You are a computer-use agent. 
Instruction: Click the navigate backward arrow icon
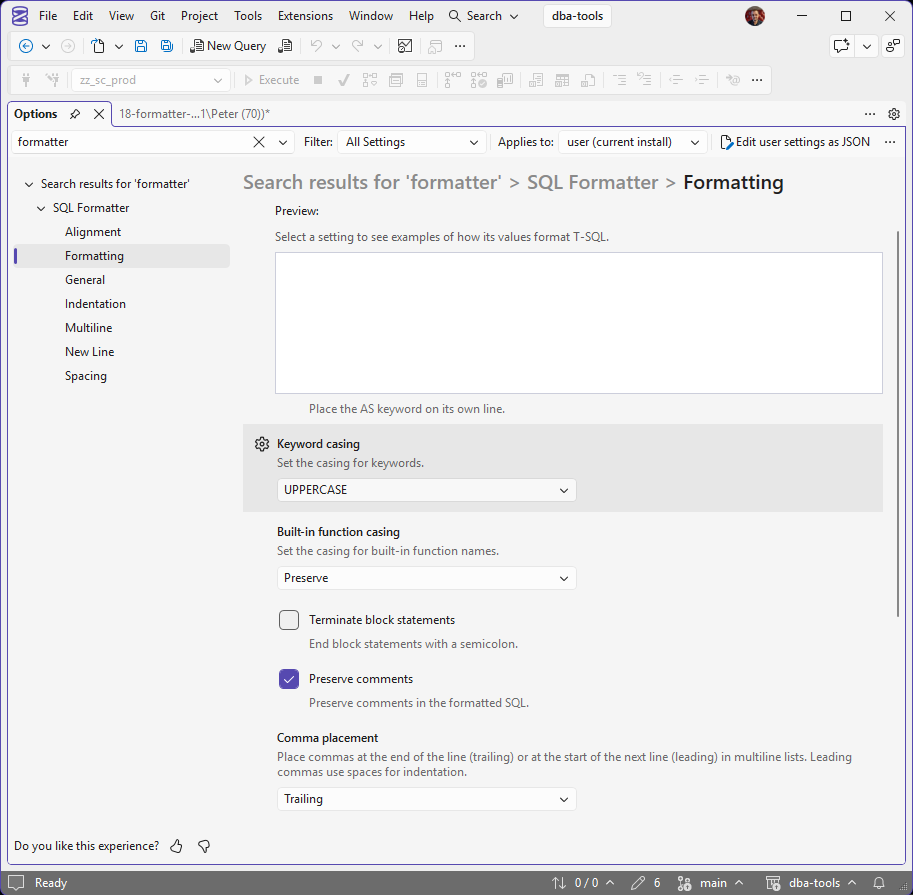click(26, 46)
